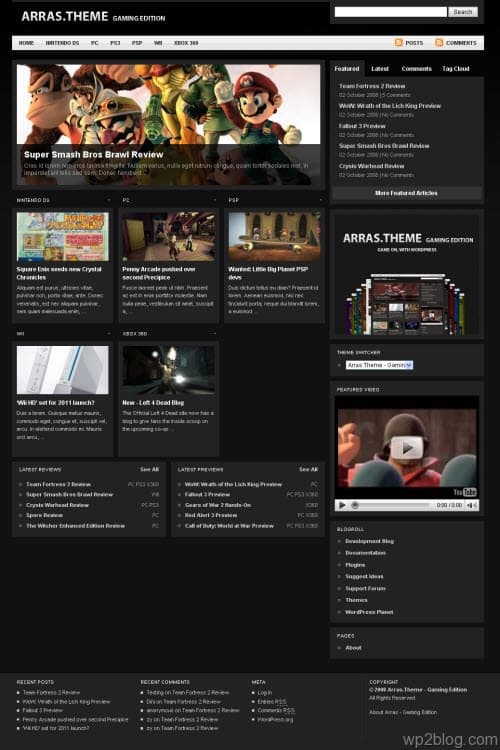Open the PSP menu item
This screenshot has height=750, width=500.
tap(137, 43)
